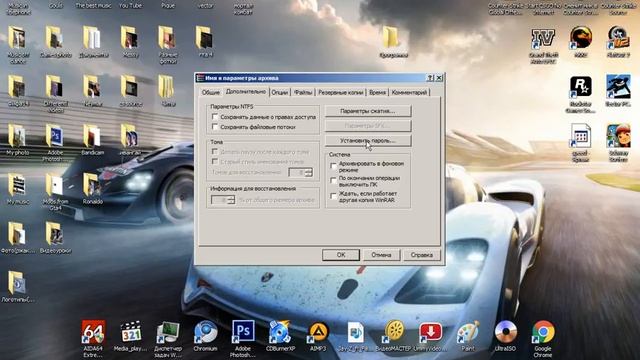Open the My photo folder

17,137
